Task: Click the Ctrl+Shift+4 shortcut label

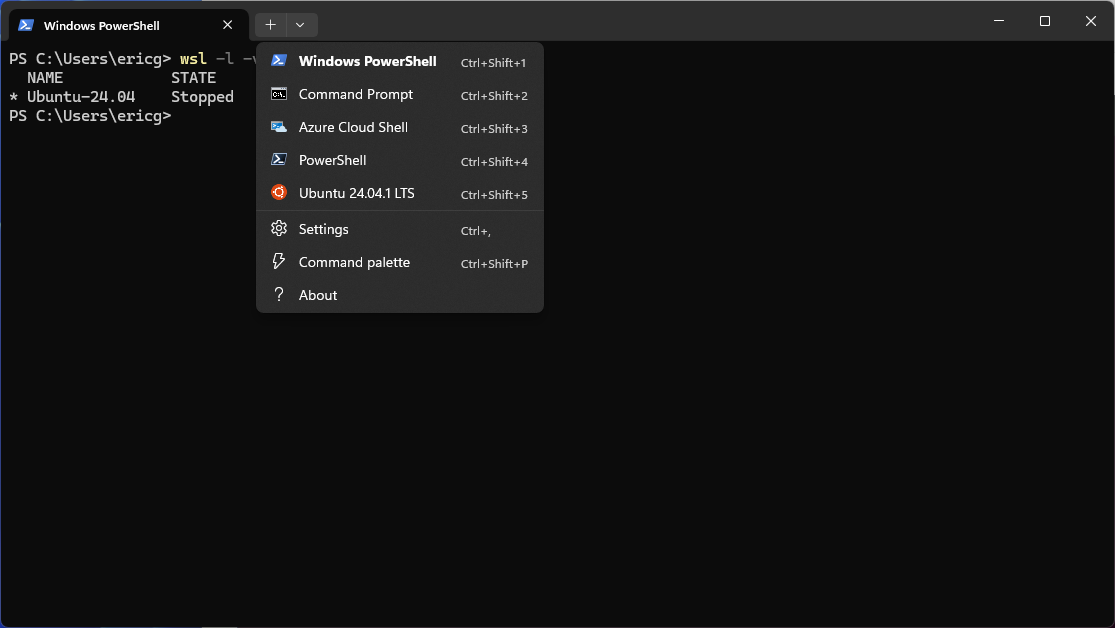Action: tap(494, 161)
